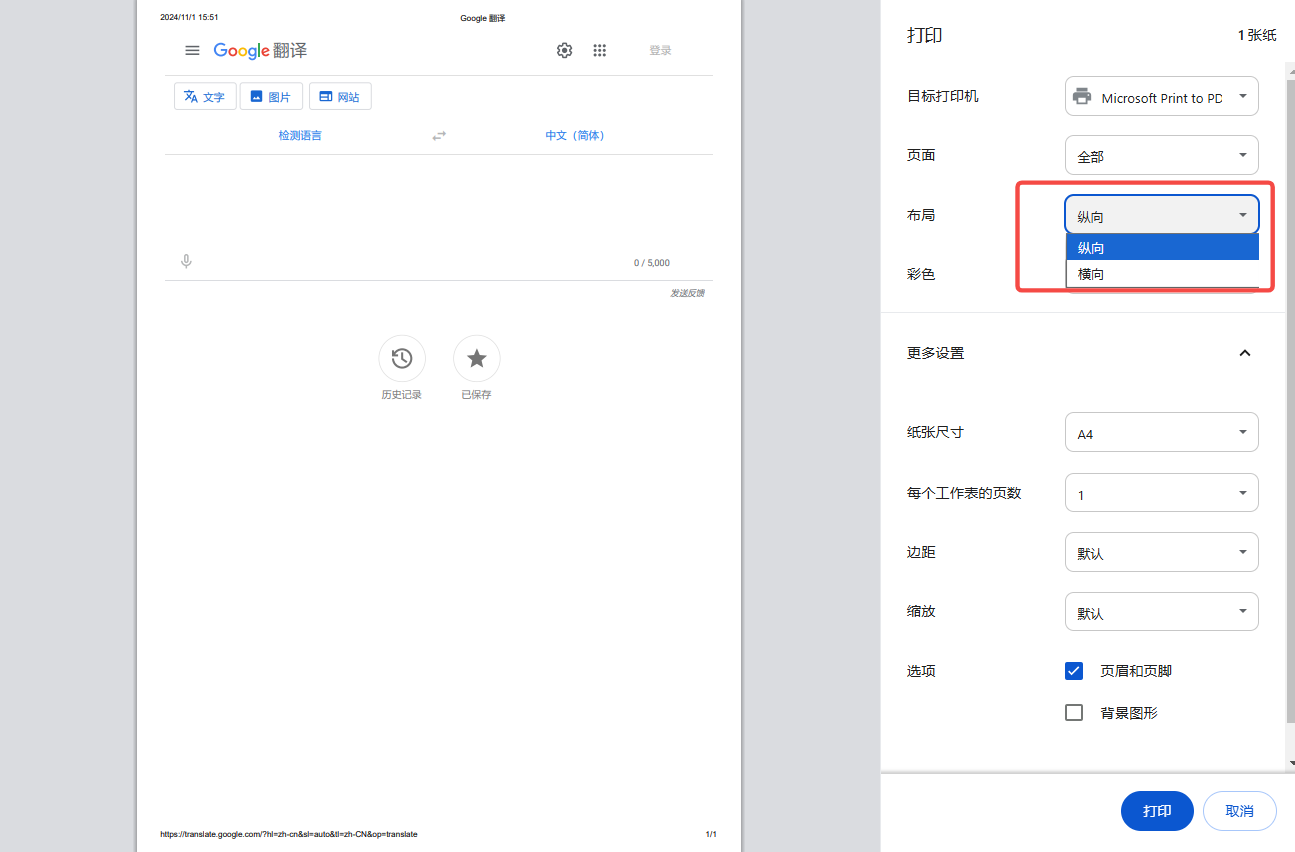Click the swap languages arrows icon
The image size is (1295, 852).
(439, 136)
